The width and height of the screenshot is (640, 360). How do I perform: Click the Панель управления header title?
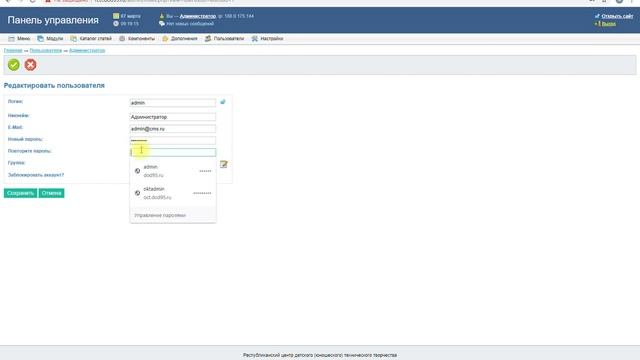53,20
